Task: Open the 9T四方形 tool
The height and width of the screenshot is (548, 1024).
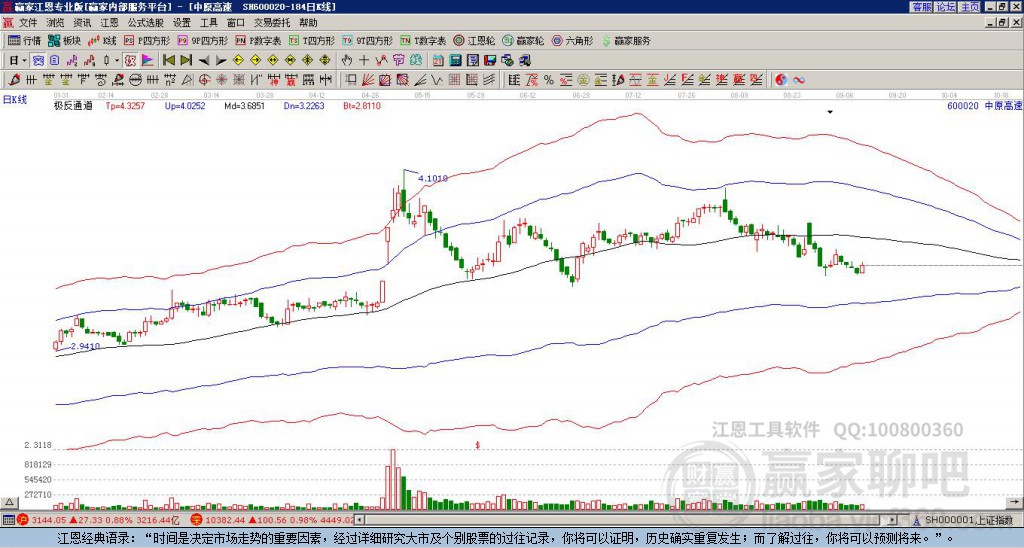Action: coord(367,40)
